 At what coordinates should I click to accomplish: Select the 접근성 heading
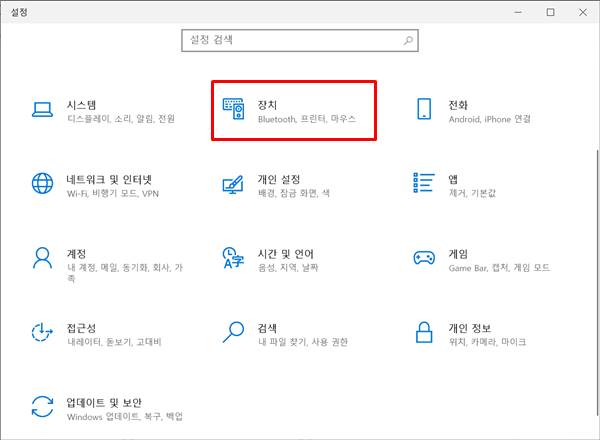[x=81, y=328]
